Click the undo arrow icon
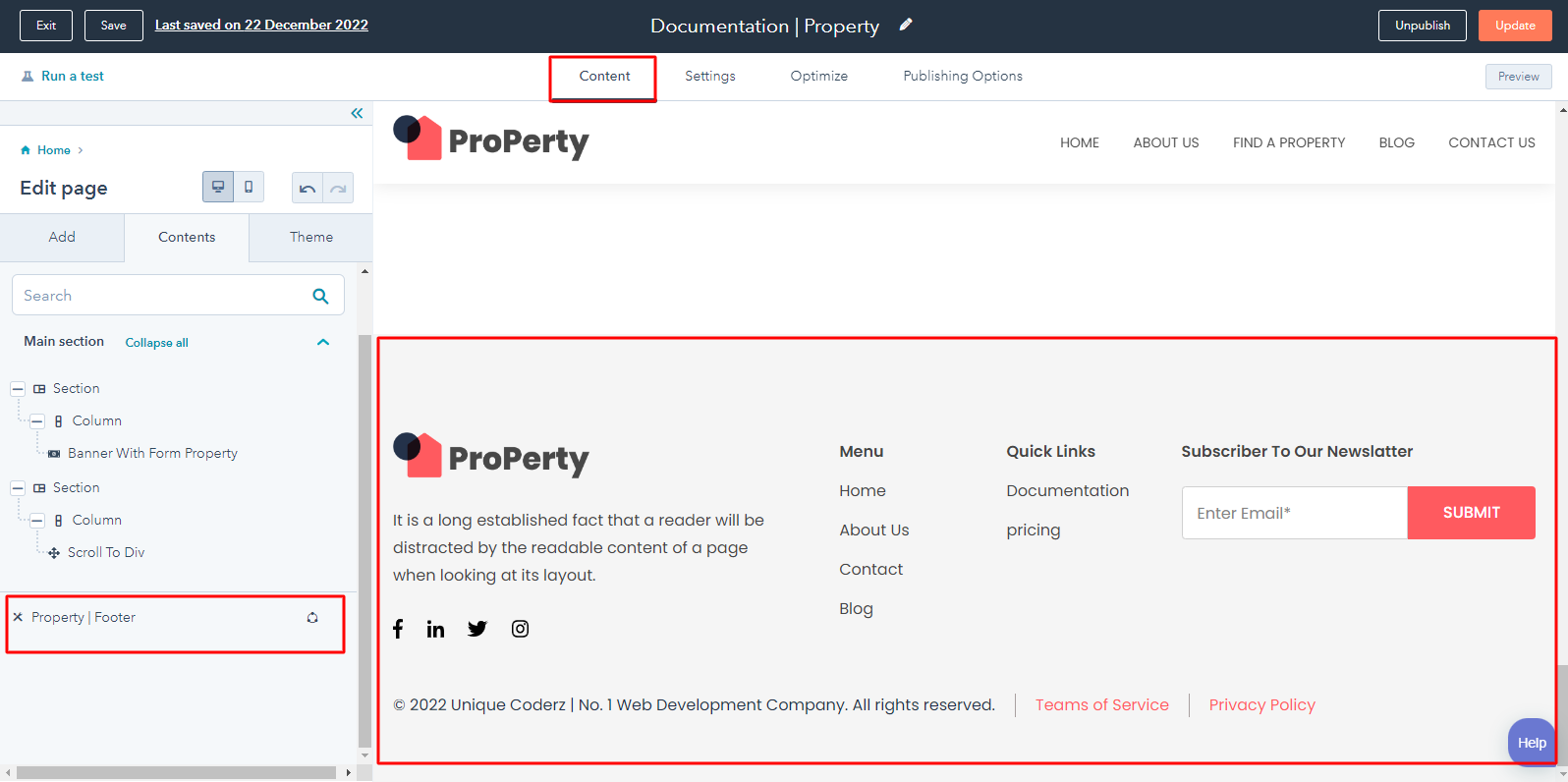This screenshot has height=782, width=1568. pyautogui.click(x=308, y=188)
